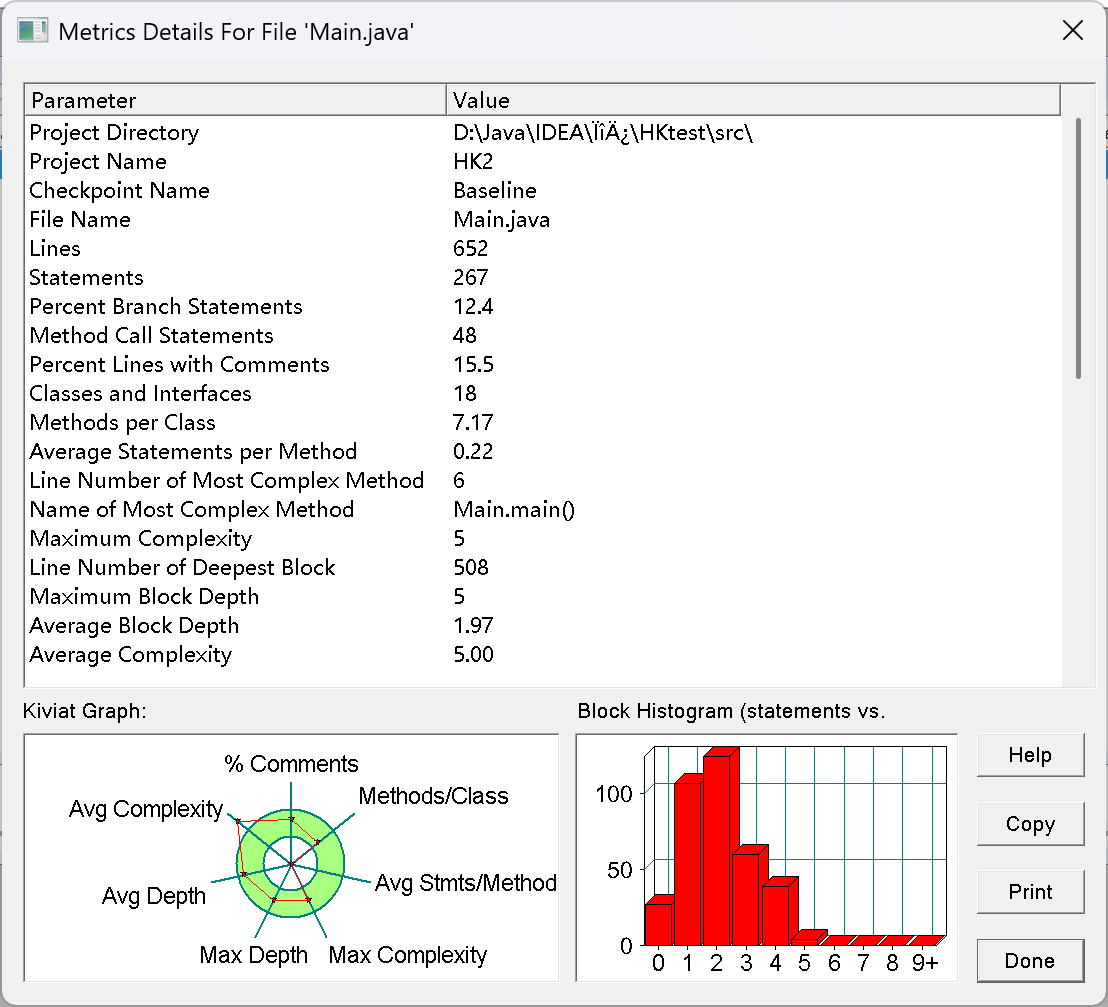Click the Avg Stmts/Method label in Kiviat graph

tap(466, 883)
